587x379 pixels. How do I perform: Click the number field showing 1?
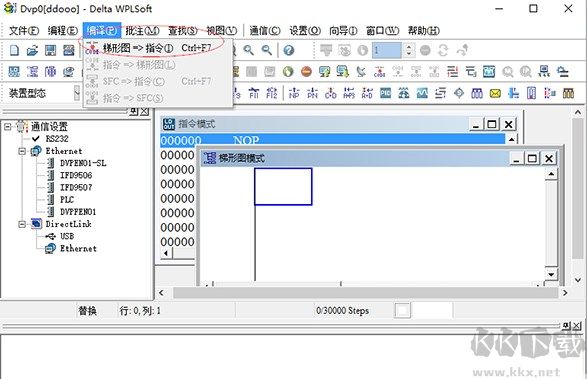[387, 50]
